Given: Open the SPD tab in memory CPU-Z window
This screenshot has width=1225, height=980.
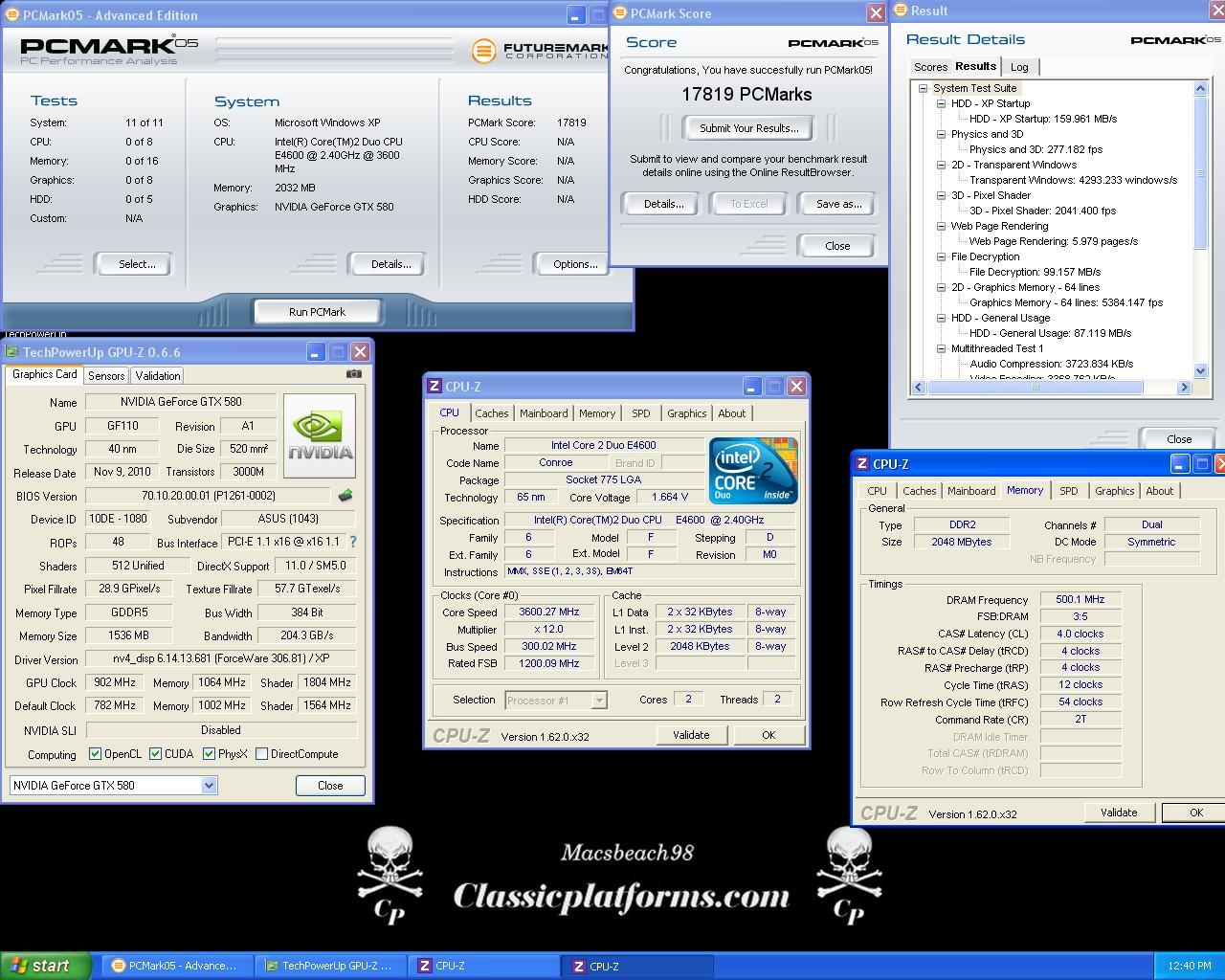Looking at the screenshot, I should (1068, 491).
